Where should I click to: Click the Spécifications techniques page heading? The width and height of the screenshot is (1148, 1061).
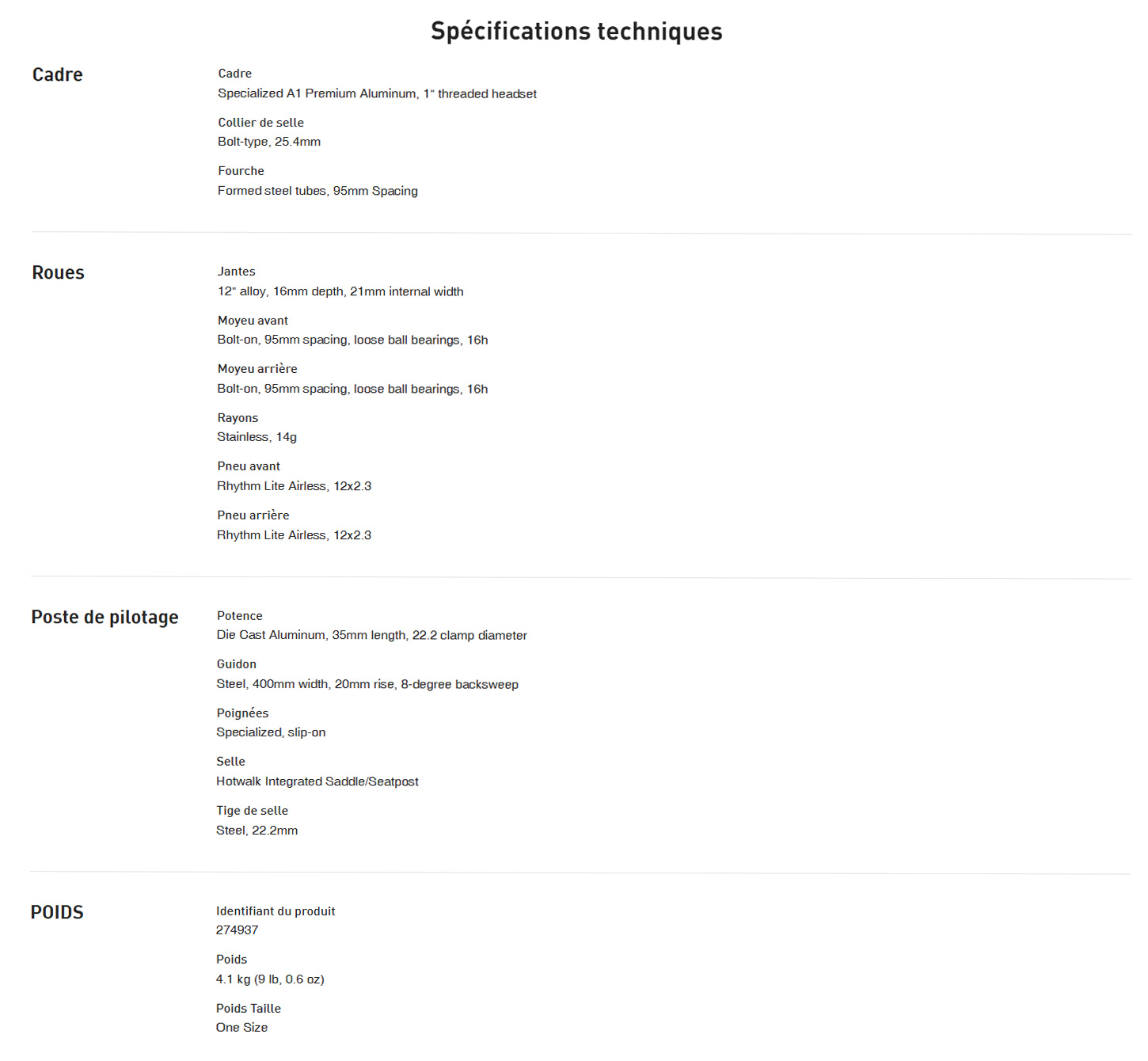click(x=576, y=31)
